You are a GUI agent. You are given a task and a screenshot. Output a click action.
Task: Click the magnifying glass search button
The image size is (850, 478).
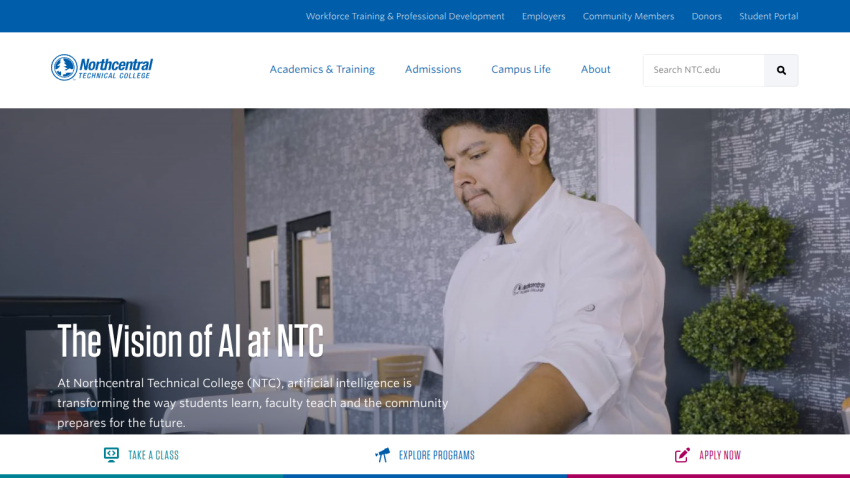(x=781, y=70)
